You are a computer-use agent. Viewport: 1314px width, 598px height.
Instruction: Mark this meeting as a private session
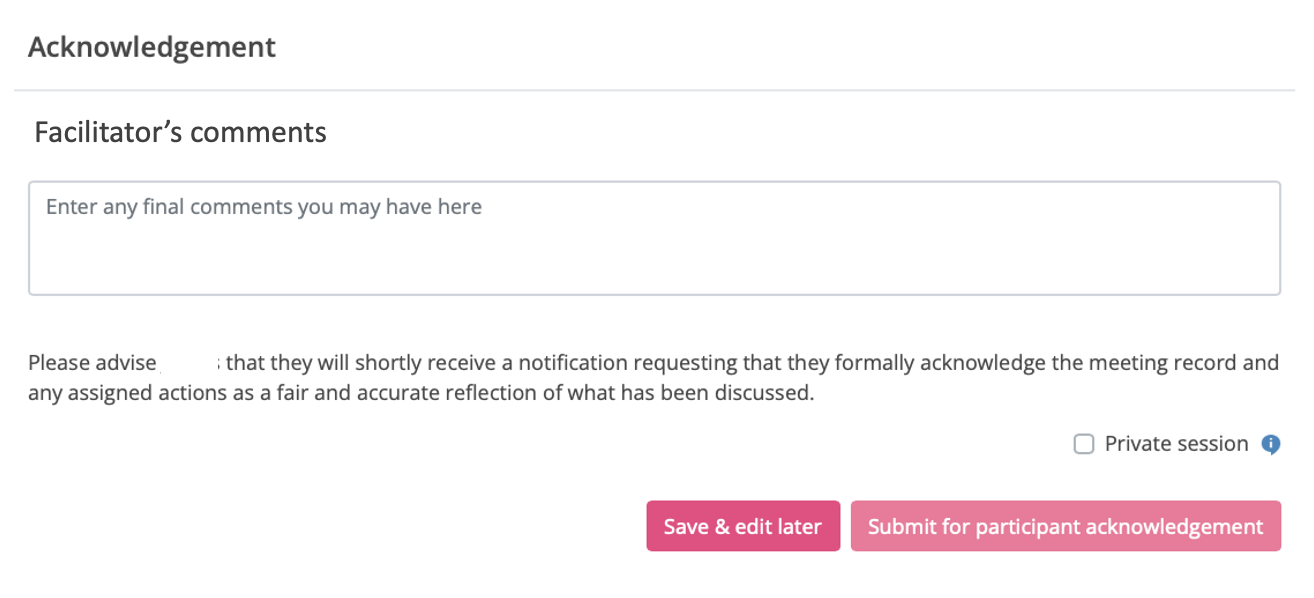point(1084,444)
